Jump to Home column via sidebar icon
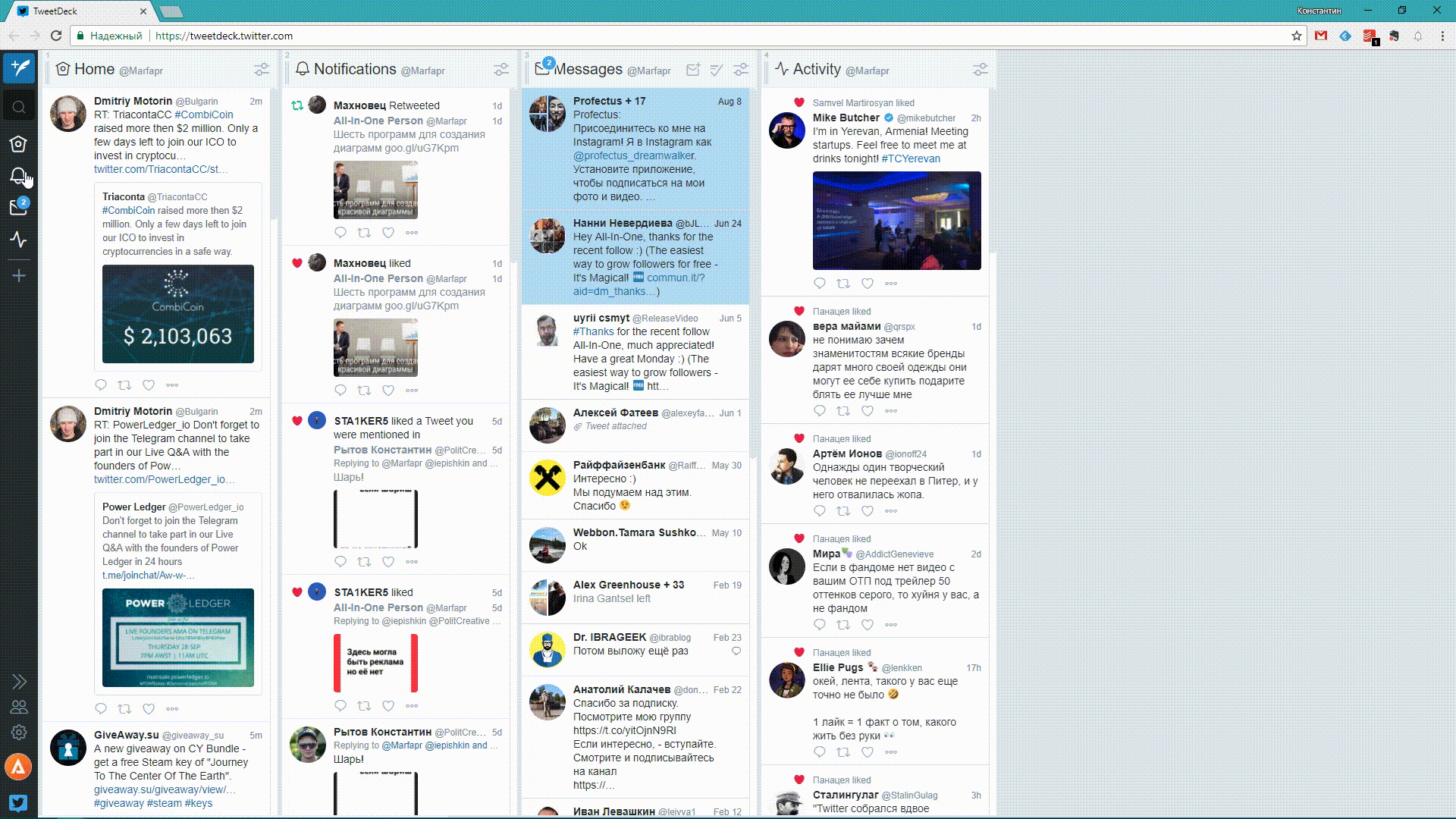This screenshot has height=819, width=1456. coord(19,143)
